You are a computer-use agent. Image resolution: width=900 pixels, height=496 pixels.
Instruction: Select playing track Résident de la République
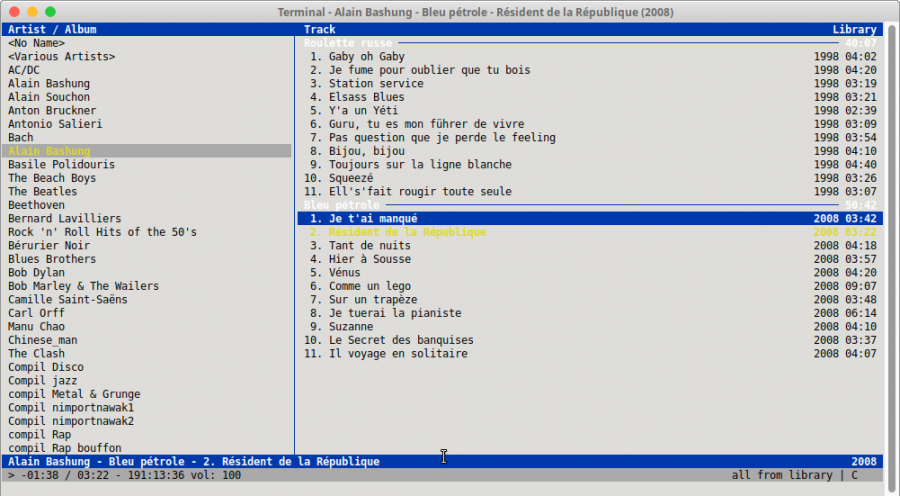point(590,232)
